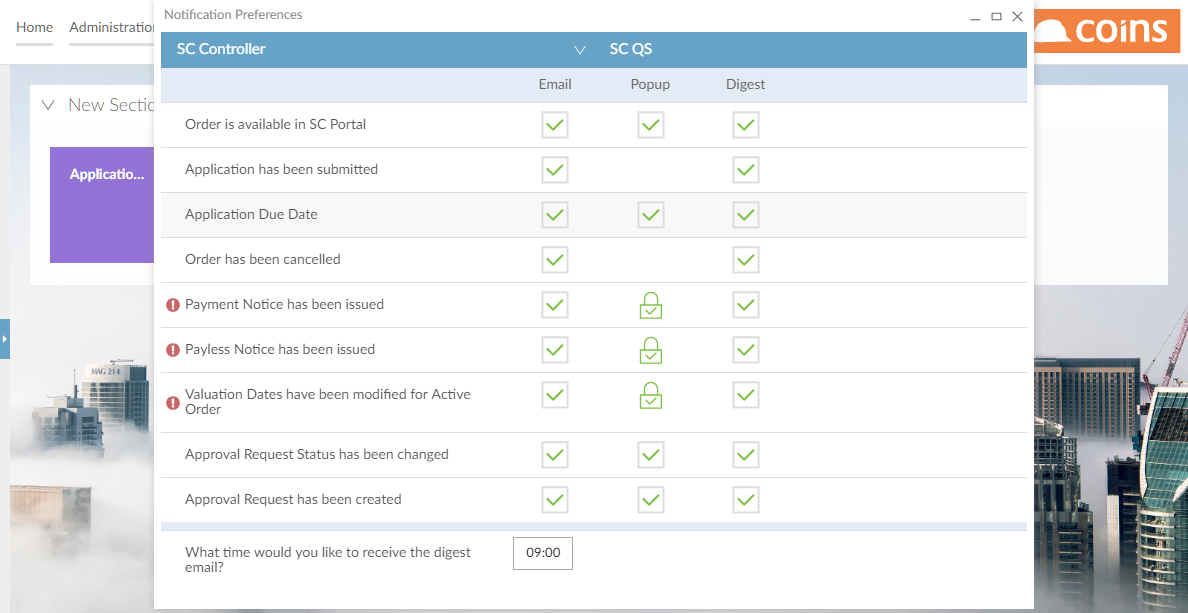Screen dimensions: 1188x613
Task: Open the Administration menu
Action: pos(111,27)
